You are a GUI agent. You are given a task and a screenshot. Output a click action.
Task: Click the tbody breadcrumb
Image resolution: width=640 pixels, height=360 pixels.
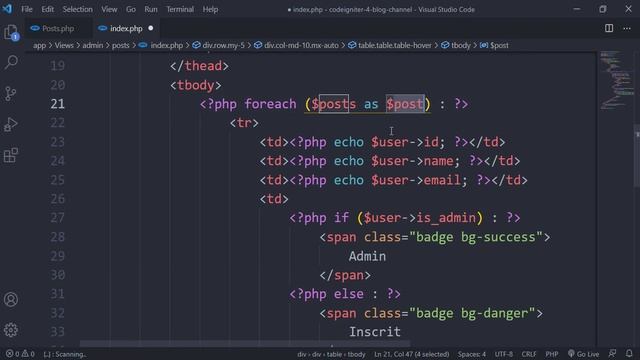(456, 45)
